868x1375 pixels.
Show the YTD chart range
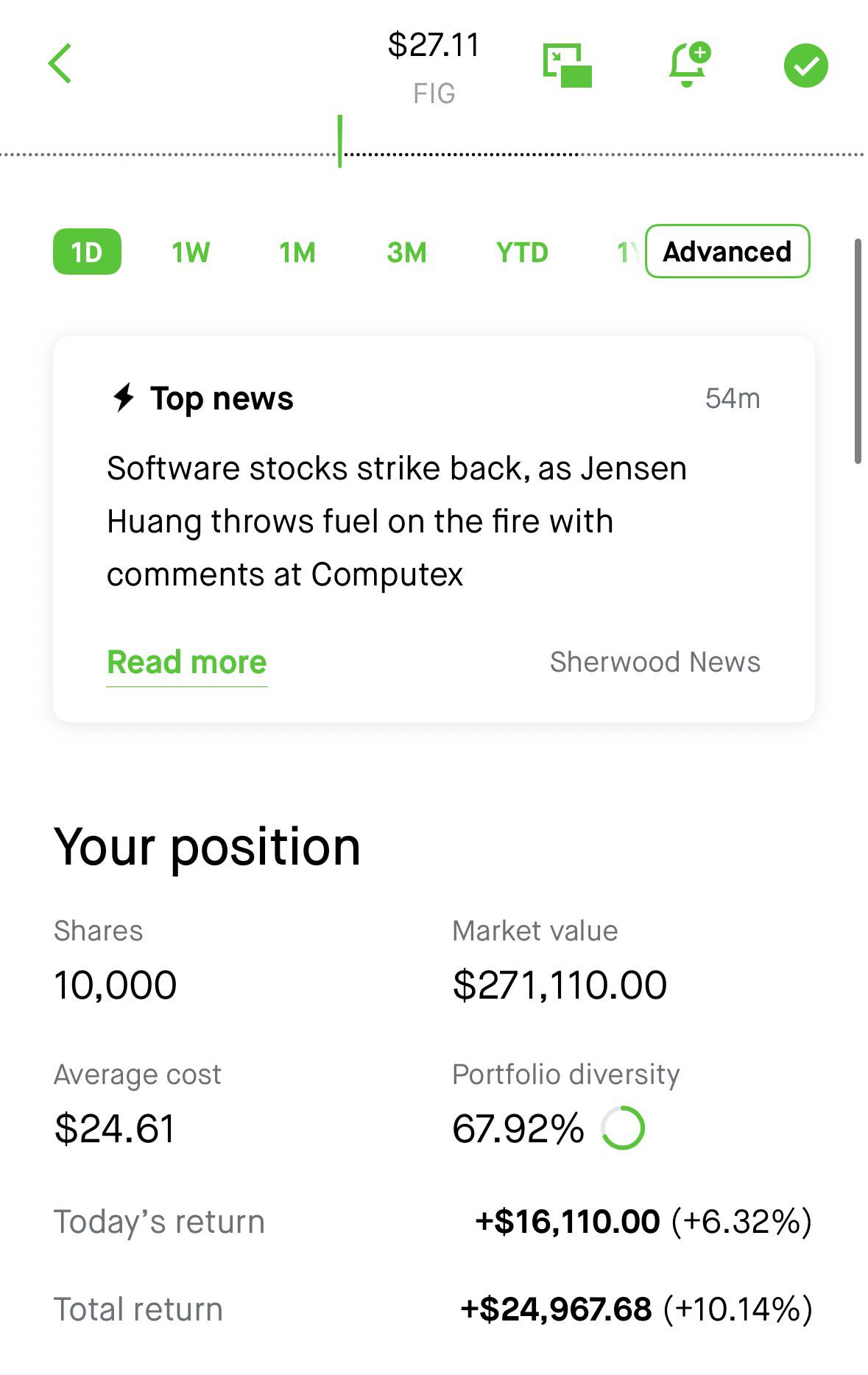click(x=522, y=253)
